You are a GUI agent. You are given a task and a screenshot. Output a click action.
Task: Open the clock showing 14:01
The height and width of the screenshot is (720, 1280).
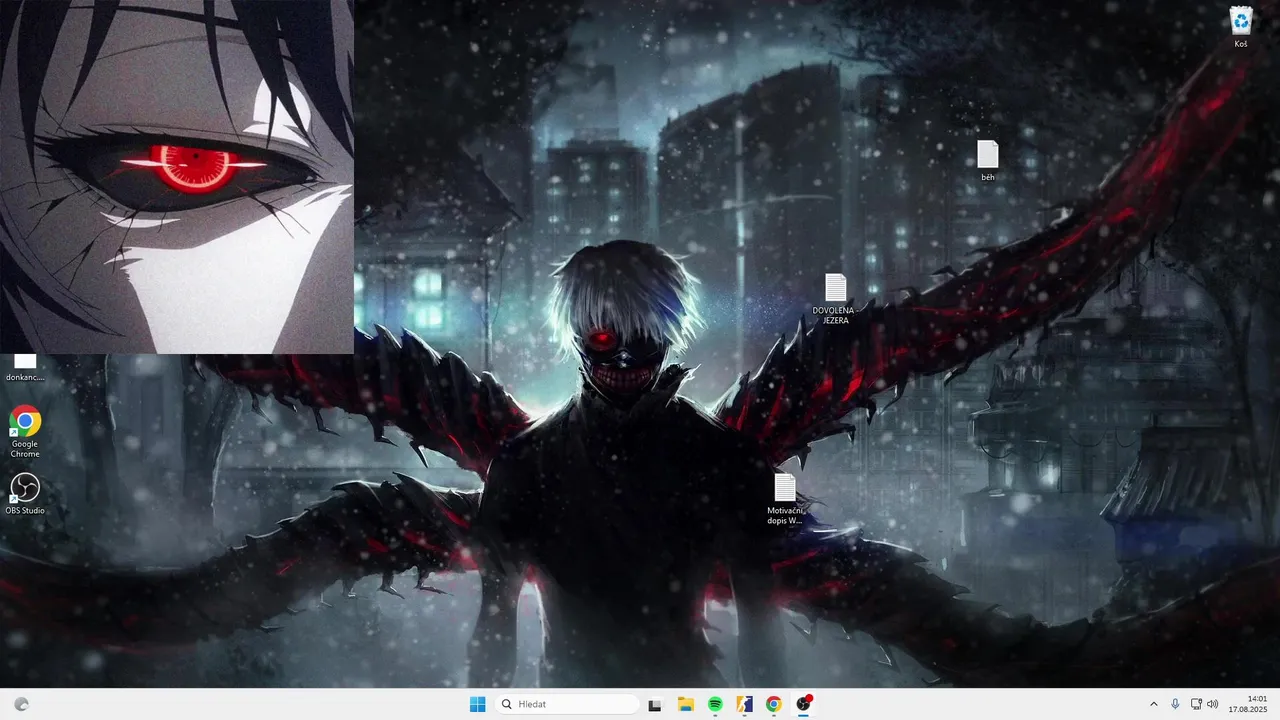[1248, 704]
